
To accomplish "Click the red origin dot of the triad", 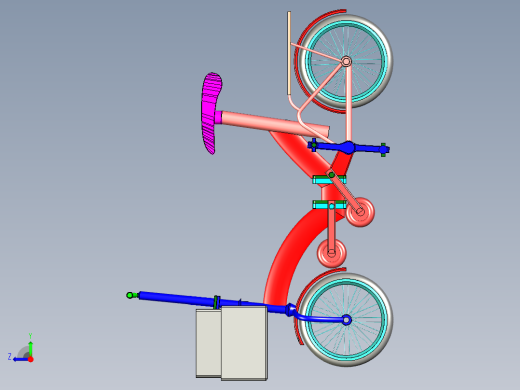I will click(31, 359).
